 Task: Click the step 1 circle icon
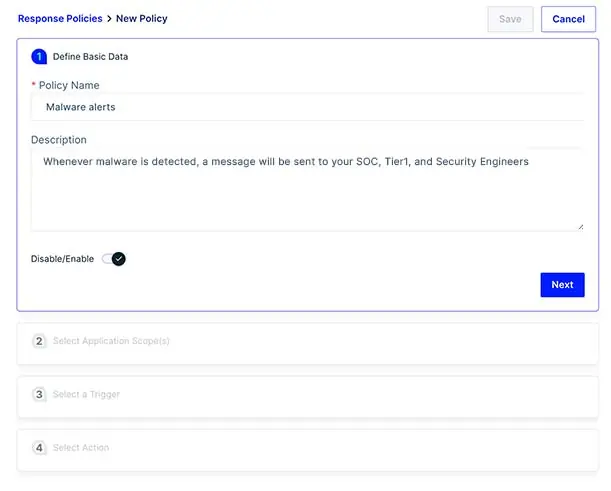pos(39,57)
